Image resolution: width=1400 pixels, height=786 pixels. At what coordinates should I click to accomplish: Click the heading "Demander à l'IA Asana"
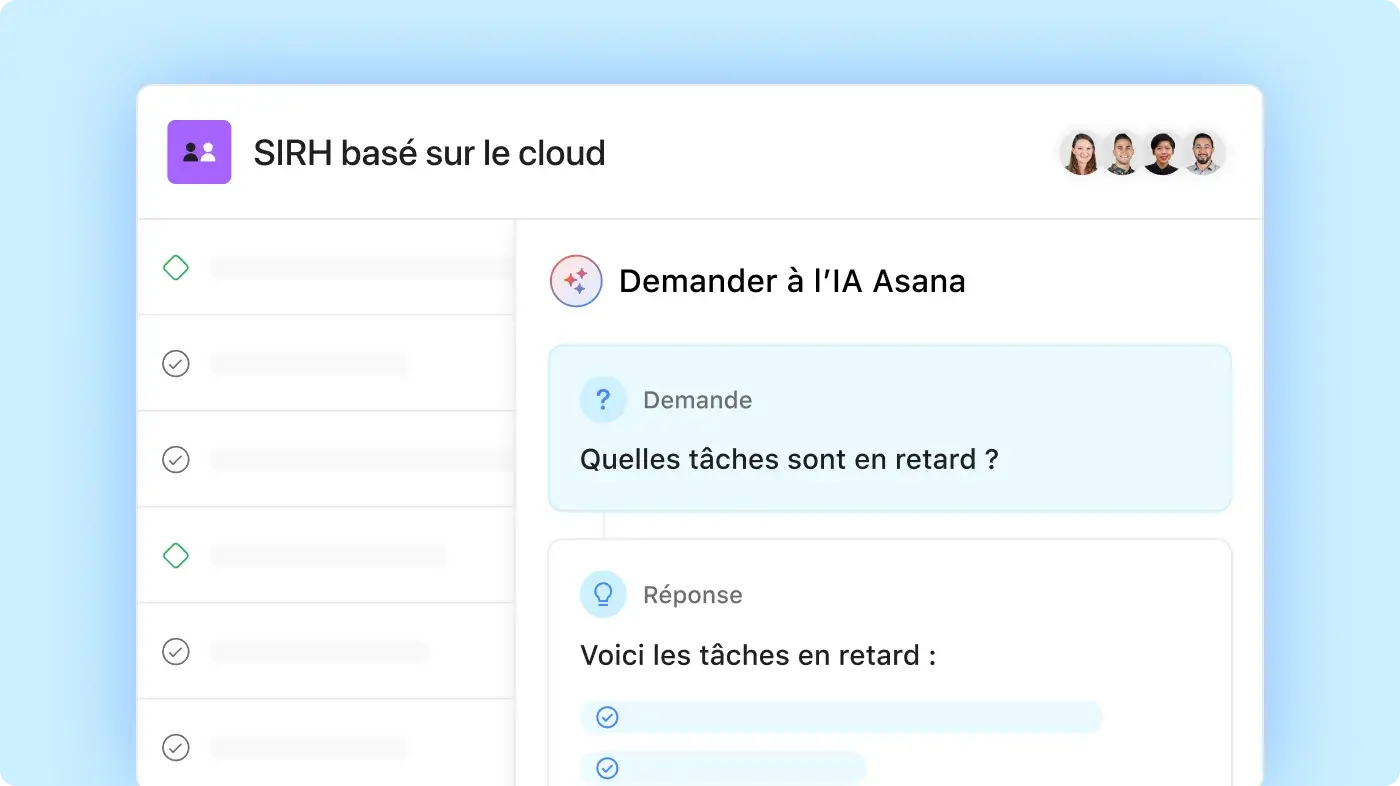792,281
